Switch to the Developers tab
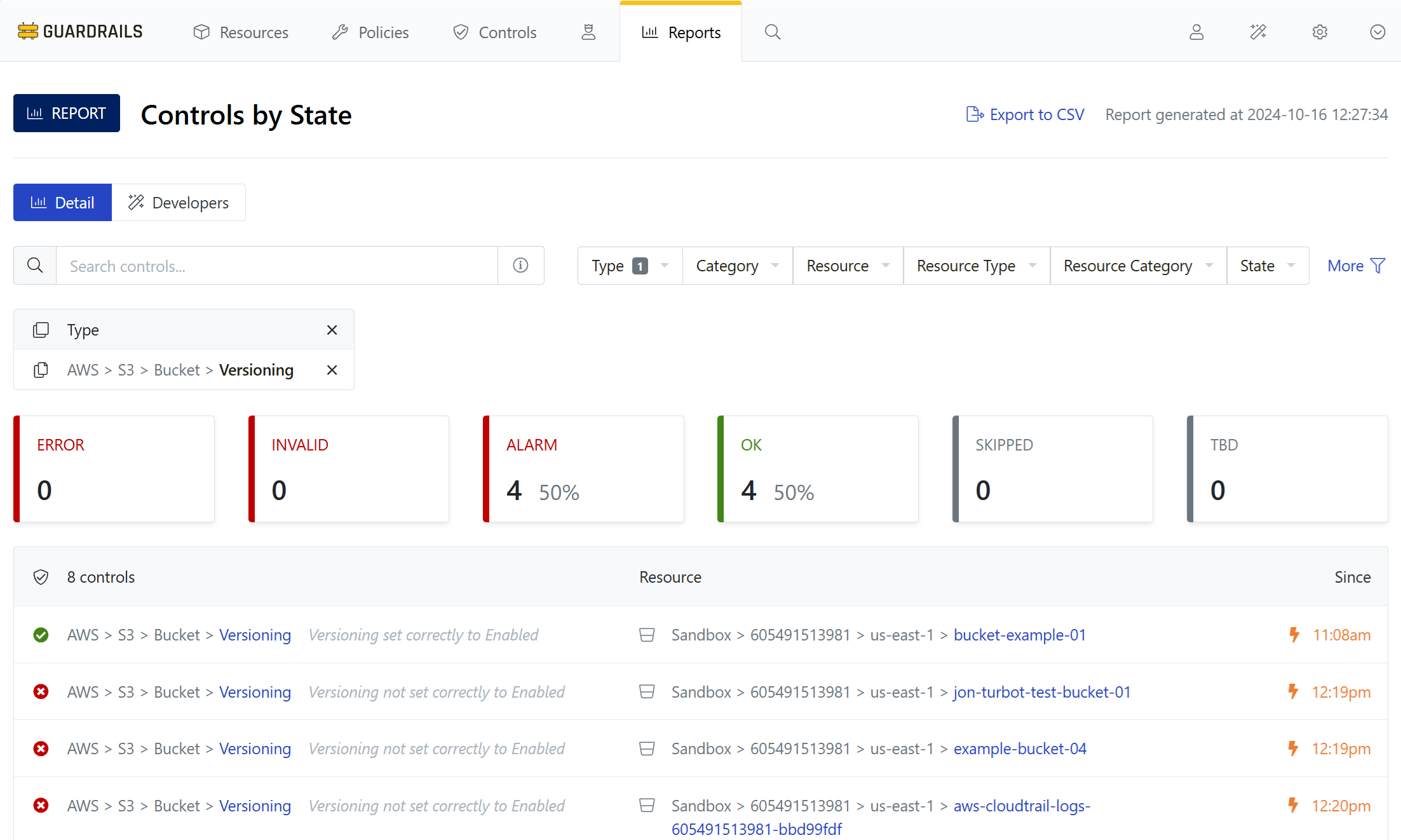The height and width of the screenshot is (840, 1401). [x=179, y=203]
